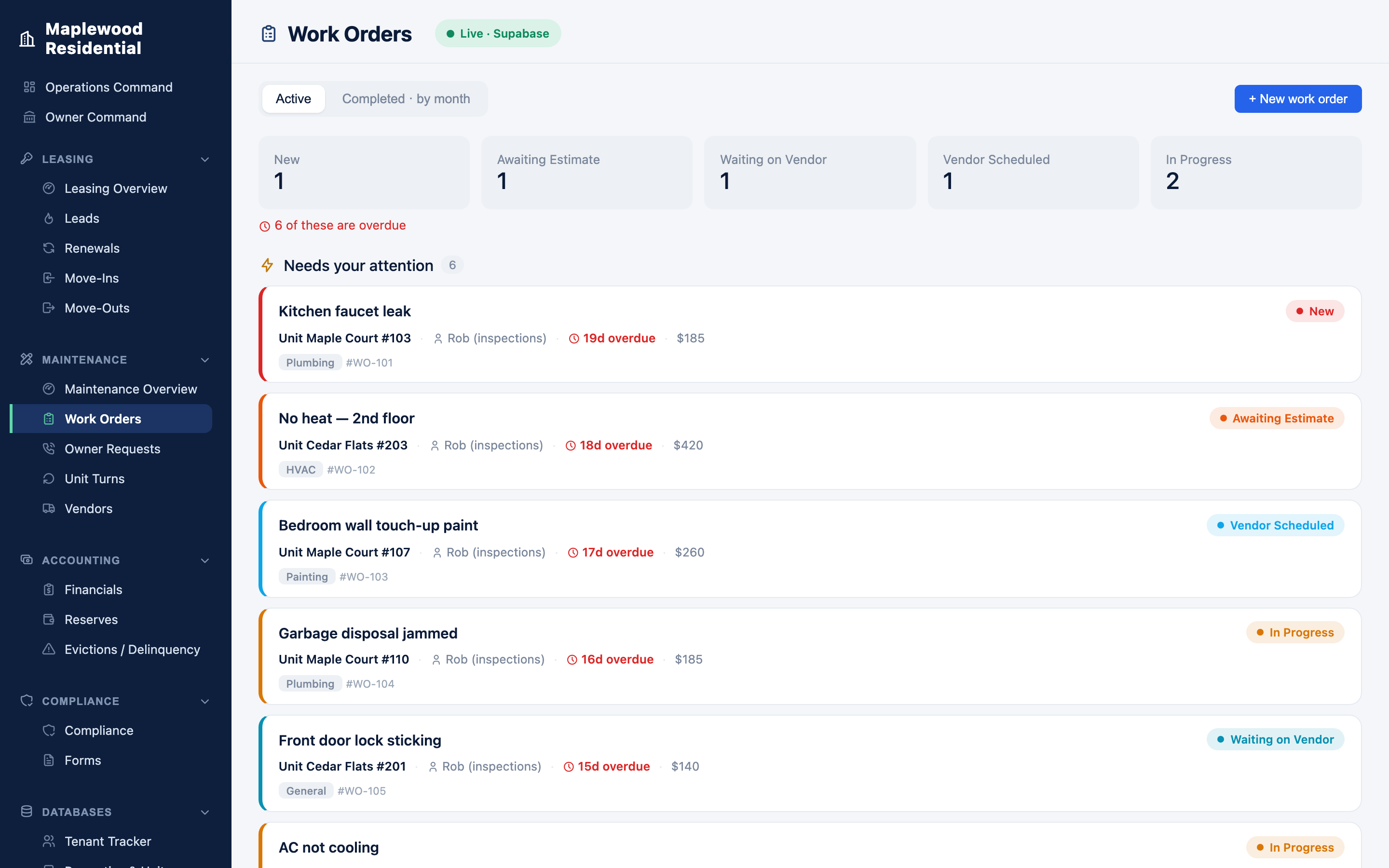Click the Accounting wallet icon
This screenshot has height=868, width=1389.
(27, 560)
